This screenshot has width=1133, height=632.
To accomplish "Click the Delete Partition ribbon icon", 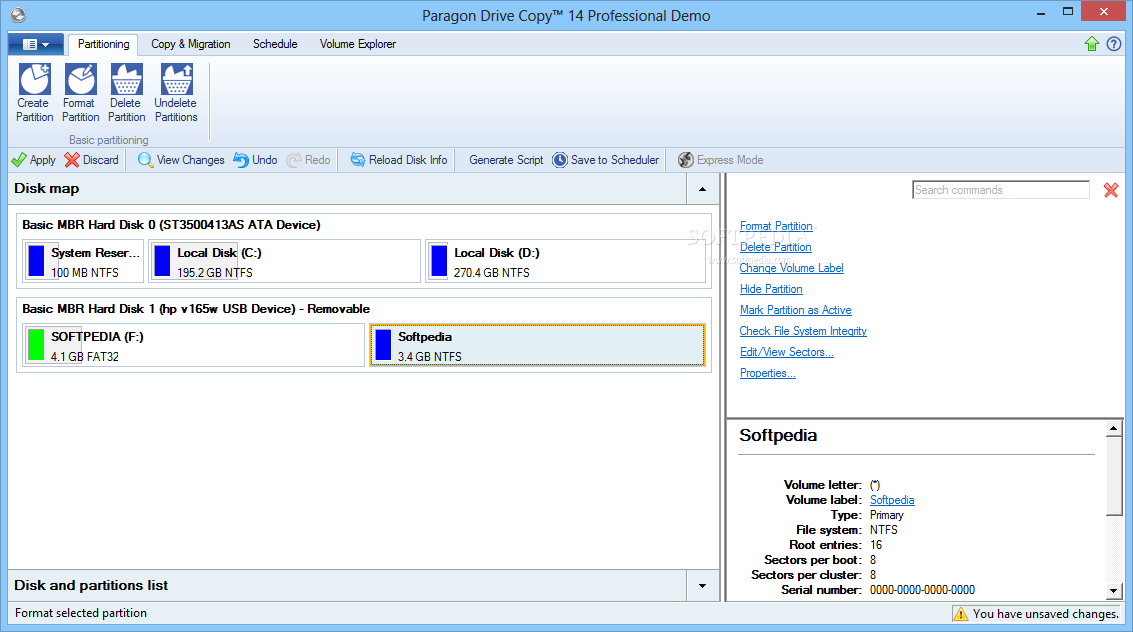I will [x=126, y=93].
